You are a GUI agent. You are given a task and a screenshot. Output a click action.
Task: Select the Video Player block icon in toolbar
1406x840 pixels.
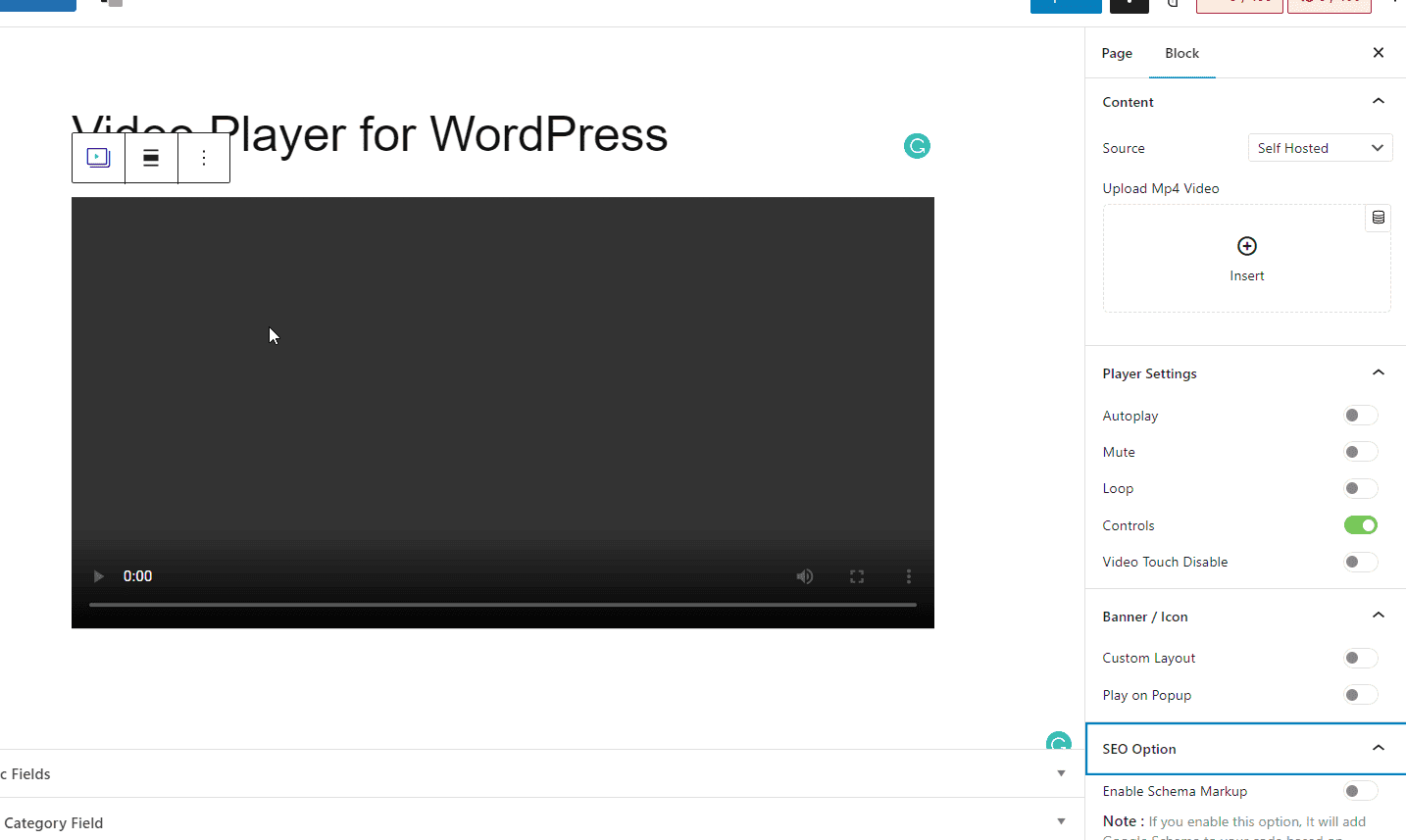click(x=97, y=157)
